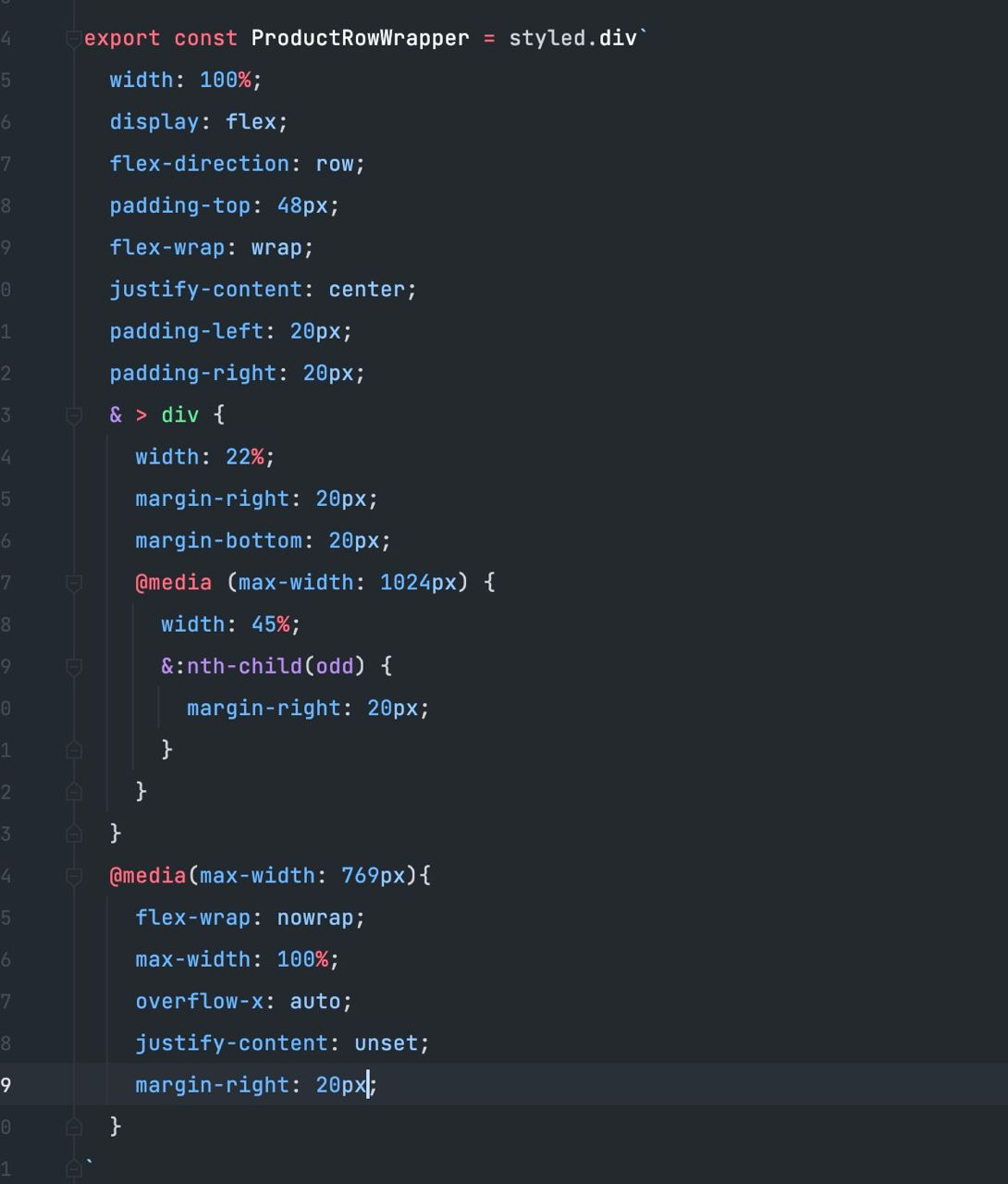Viewport: 1008px width, 1184px height.
Task: Click the 'max-width: 100%;' line
Action: coord(238,959)
